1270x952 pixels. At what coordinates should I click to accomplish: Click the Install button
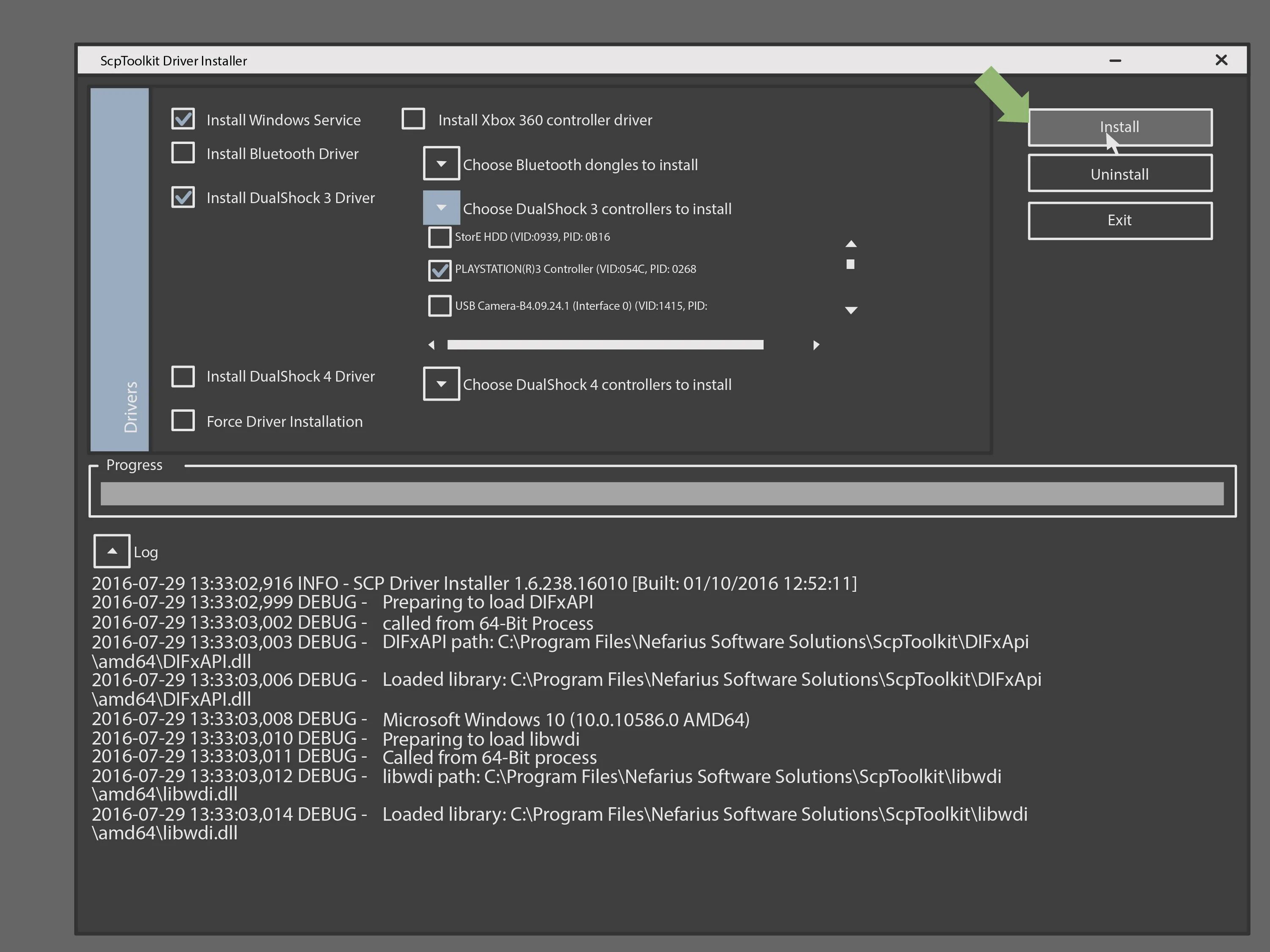coord(1120,127)
